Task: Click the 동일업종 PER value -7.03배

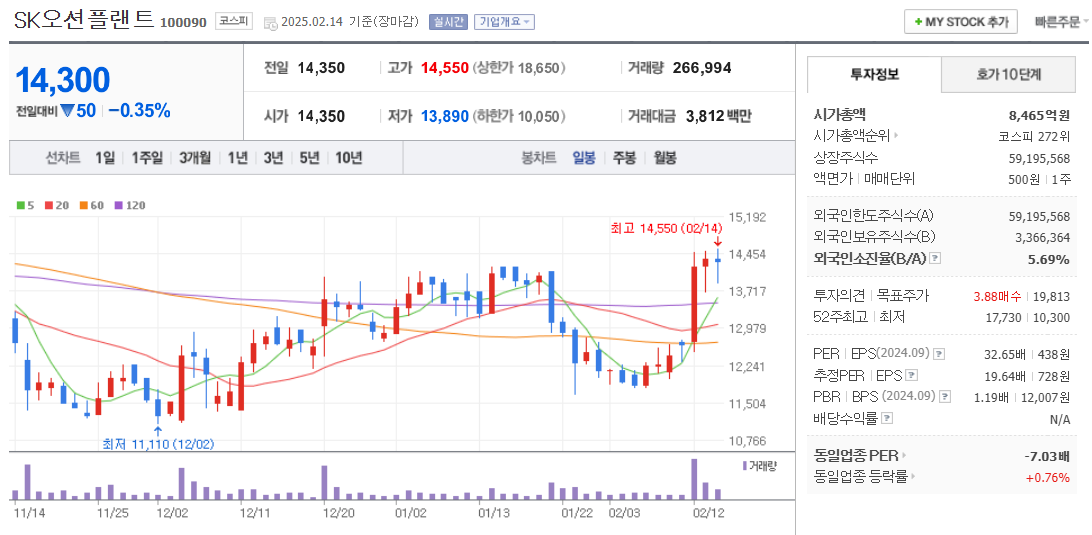Action: click(1047, 456)
